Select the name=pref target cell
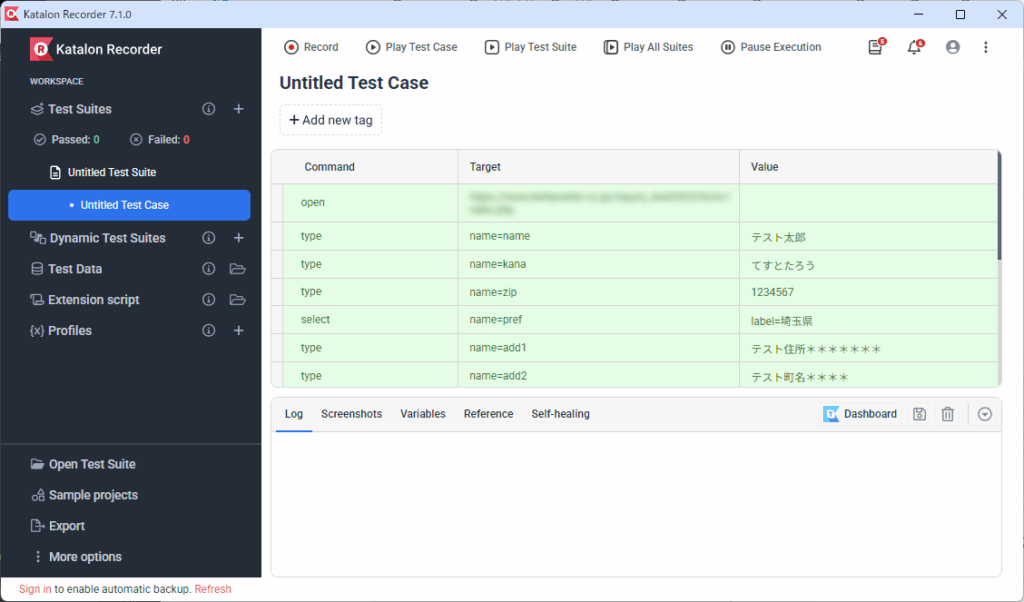The width and height of the screenshot is (1024, 602). pyautogui.click(x=599, y=320)
